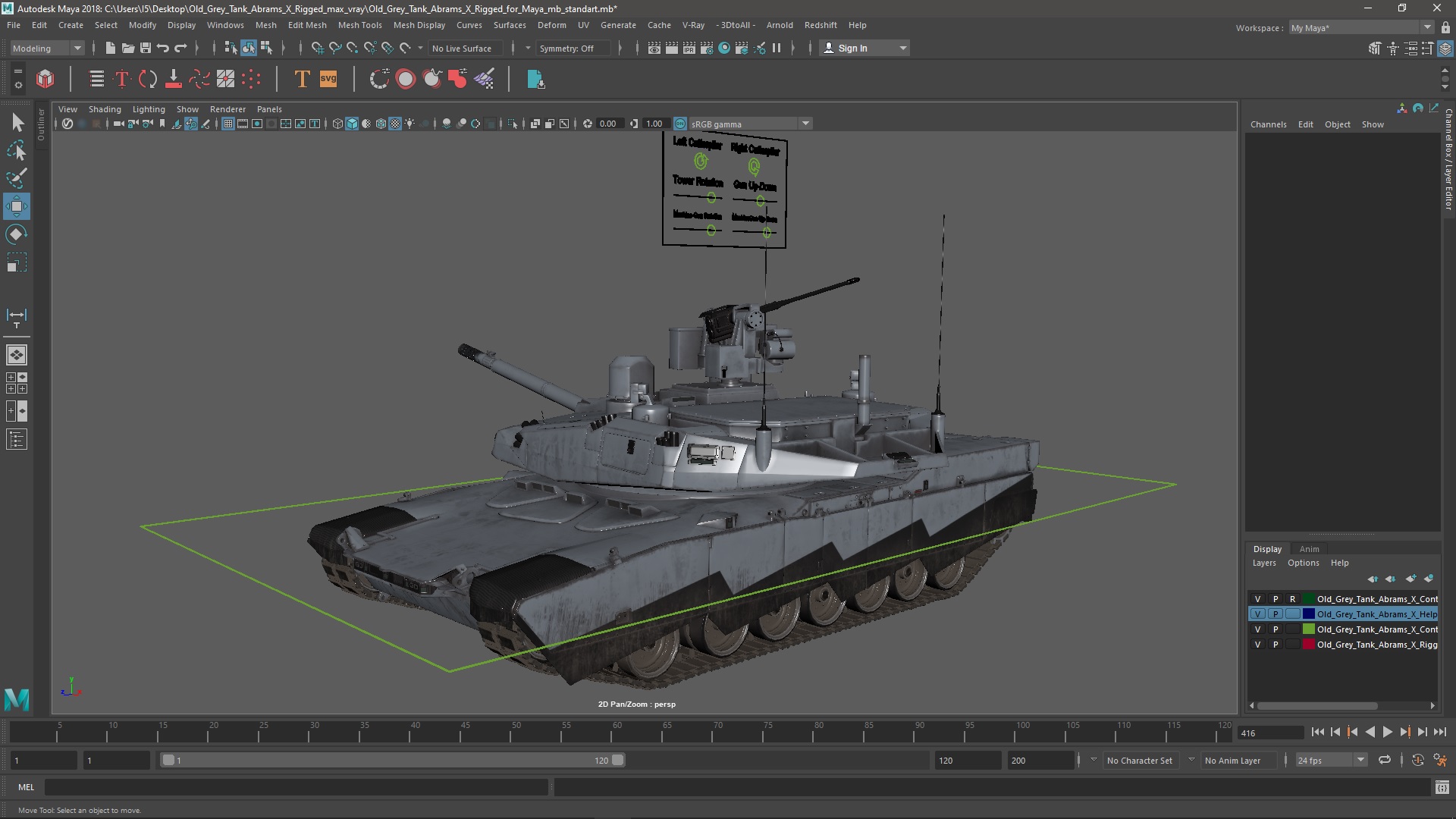
Task: Click the Save scene icon
Action: coord(146,48)
